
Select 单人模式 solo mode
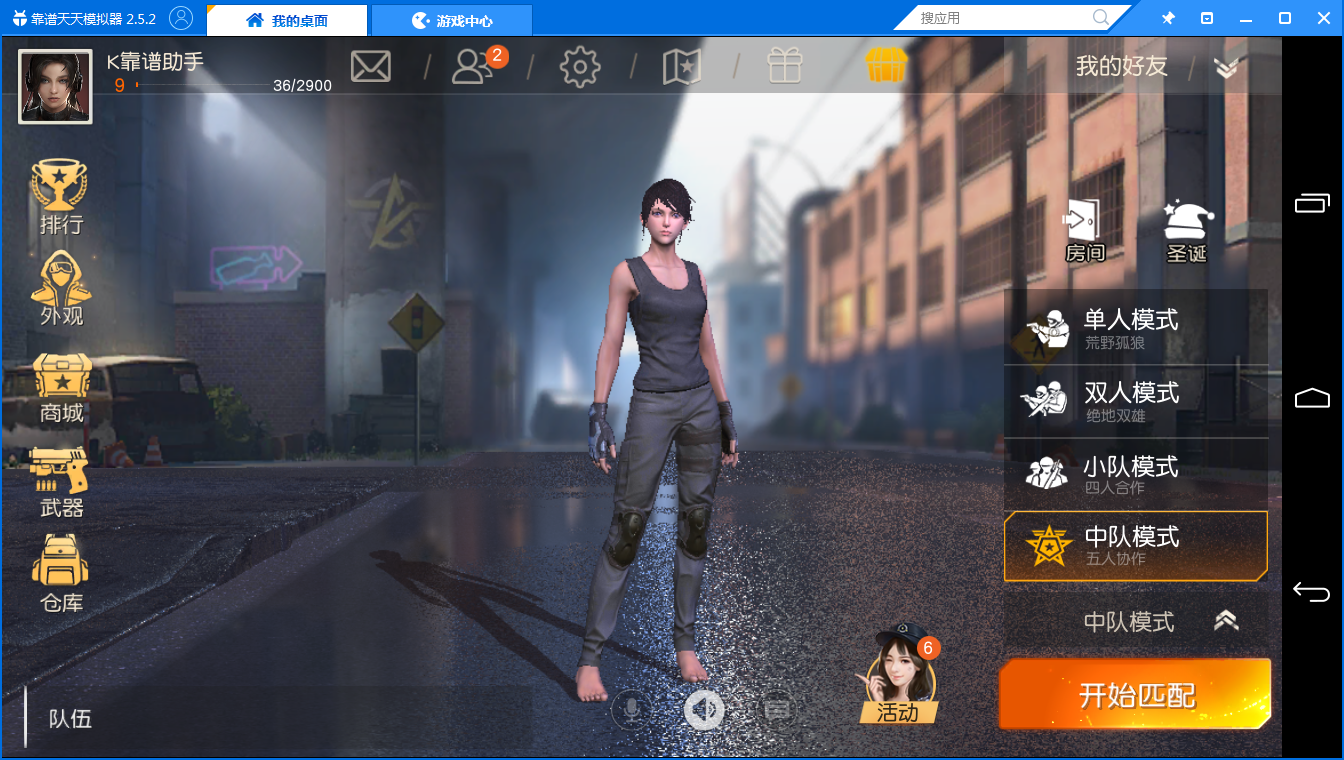1136,327
